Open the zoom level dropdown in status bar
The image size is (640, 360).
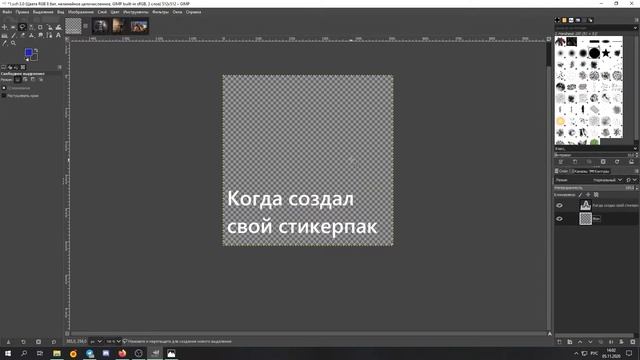click(113, 341)
